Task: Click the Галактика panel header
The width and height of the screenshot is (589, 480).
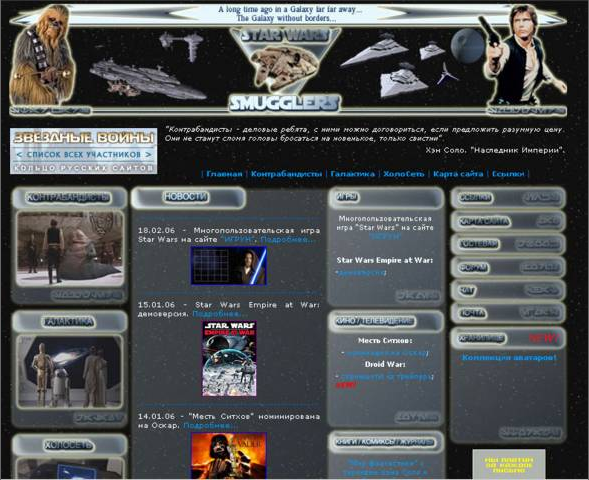Action: [70, 322]
